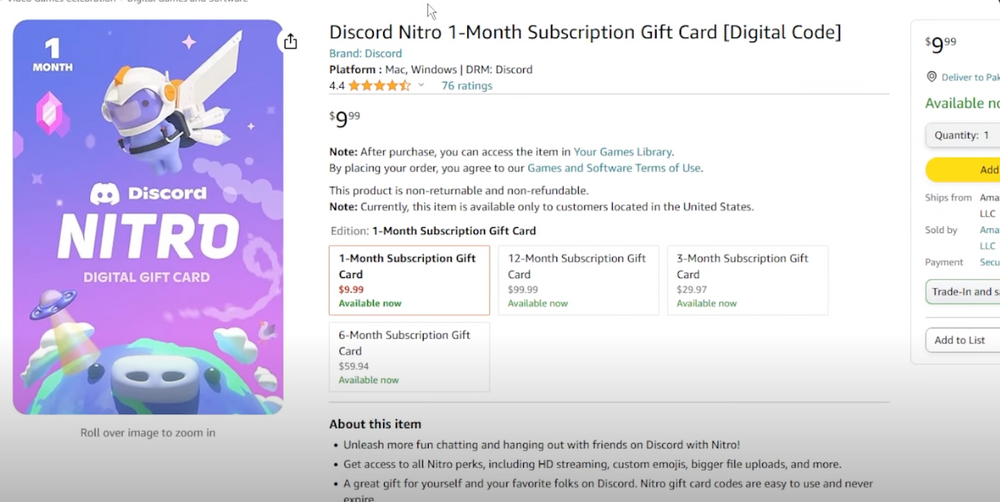The width and height of the screenshot is (1000, 502).
Task: Expand the Add to List dropdown
Action: pos(962,340)
